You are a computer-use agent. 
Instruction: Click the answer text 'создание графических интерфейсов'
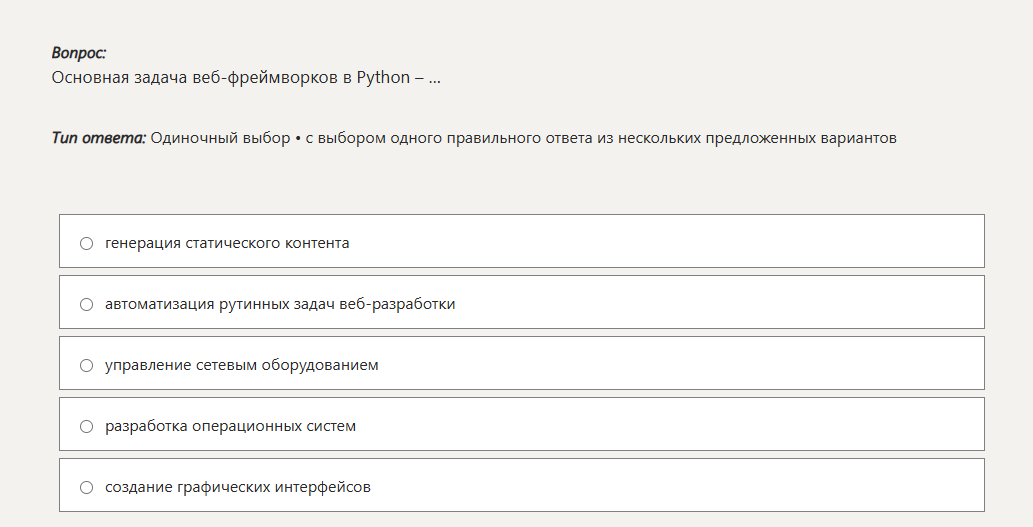(x=238, y=487)
